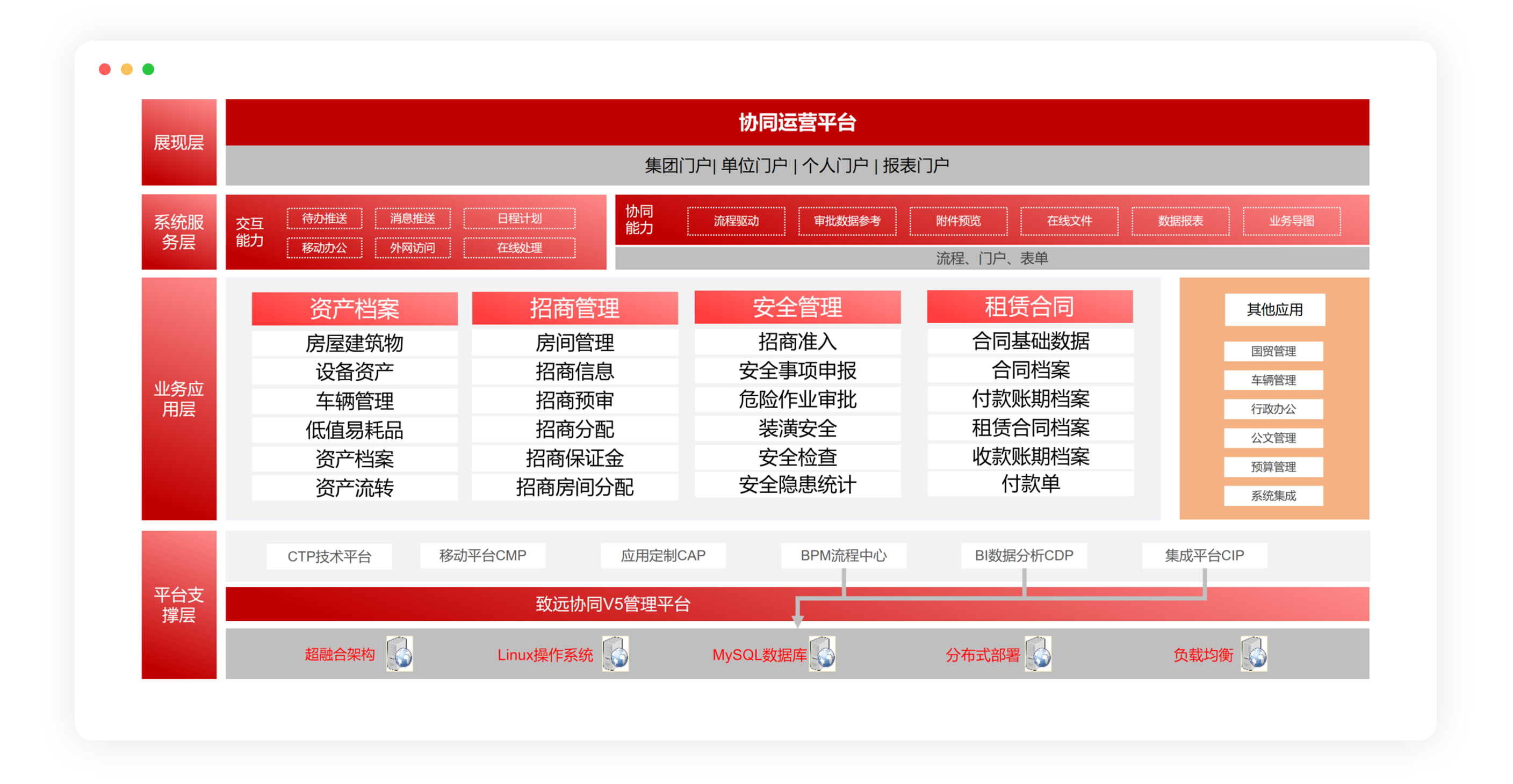Click the server icon beside Linux操作系统
Screen dimensions: 1513x784
616,653
